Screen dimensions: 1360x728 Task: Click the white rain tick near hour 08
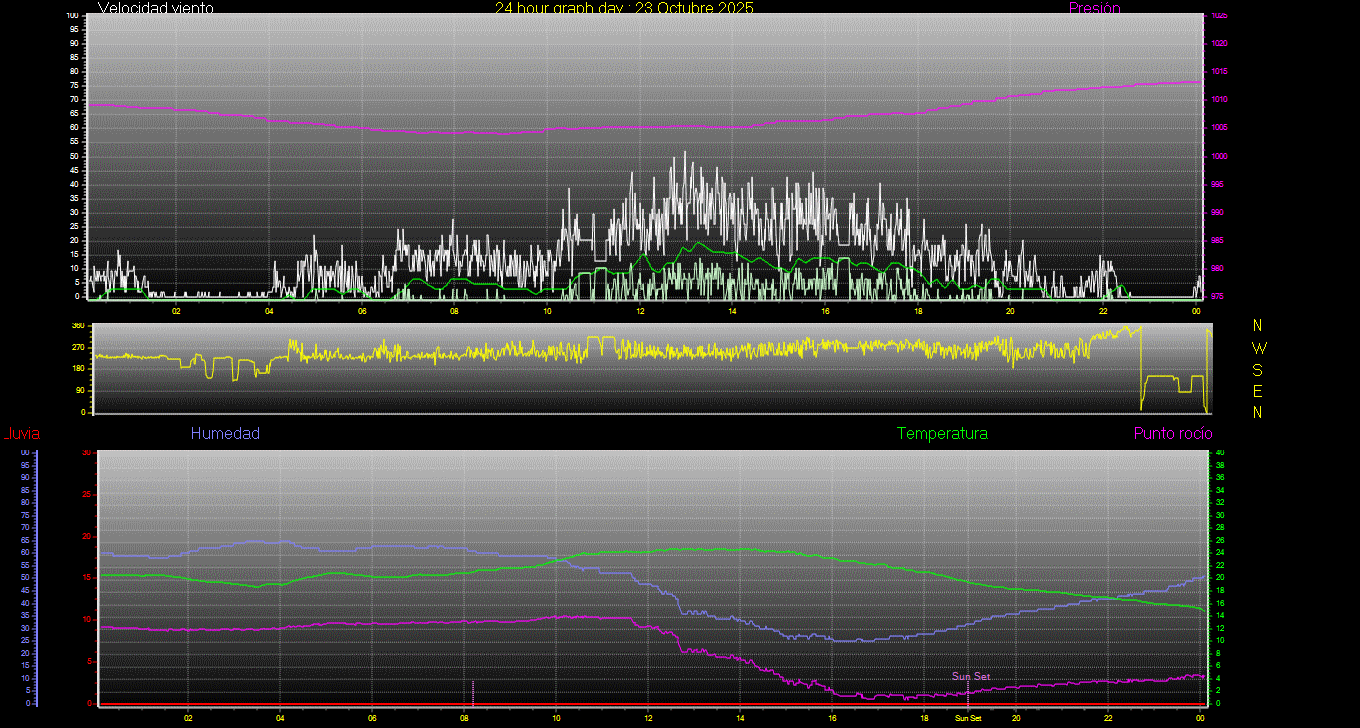[473, 691]
